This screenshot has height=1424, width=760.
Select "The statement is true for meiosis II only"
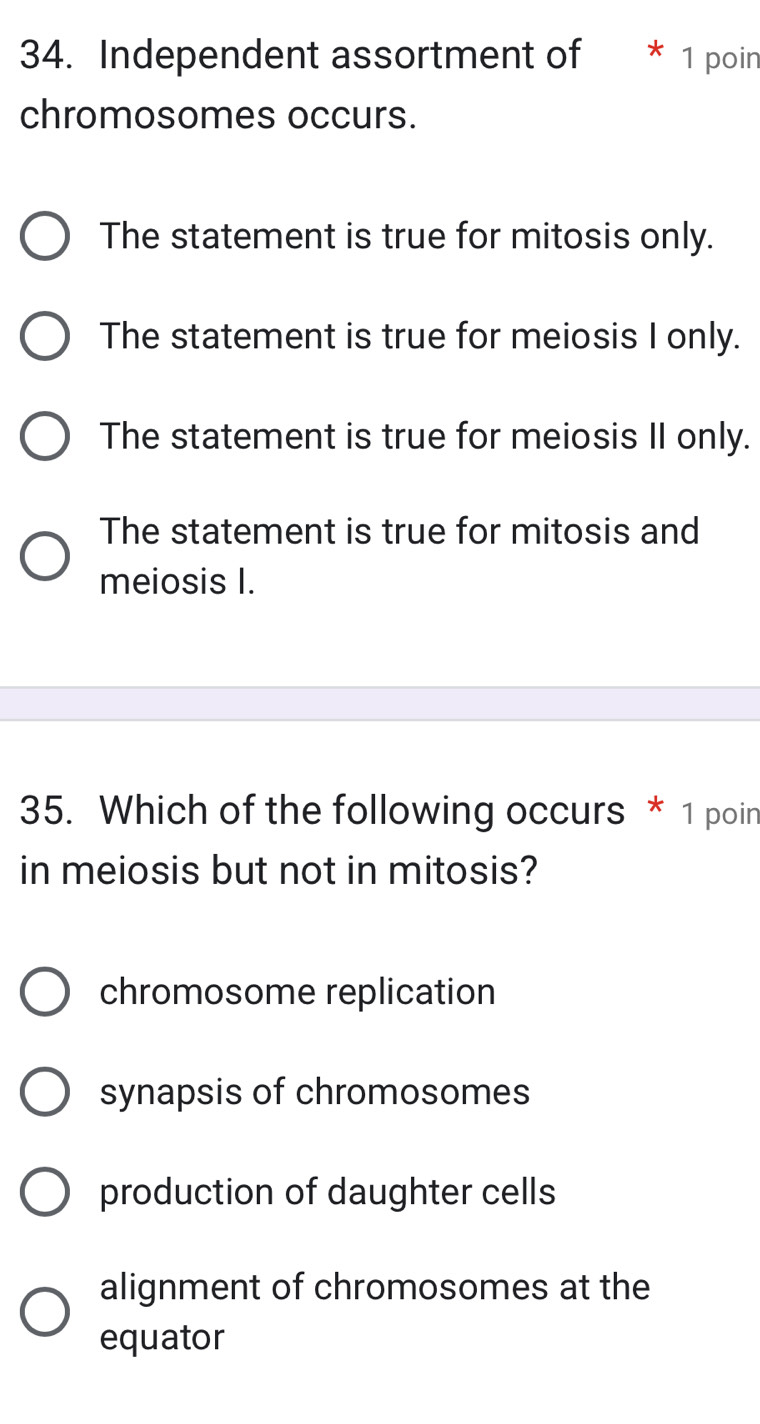click(45, 436)
